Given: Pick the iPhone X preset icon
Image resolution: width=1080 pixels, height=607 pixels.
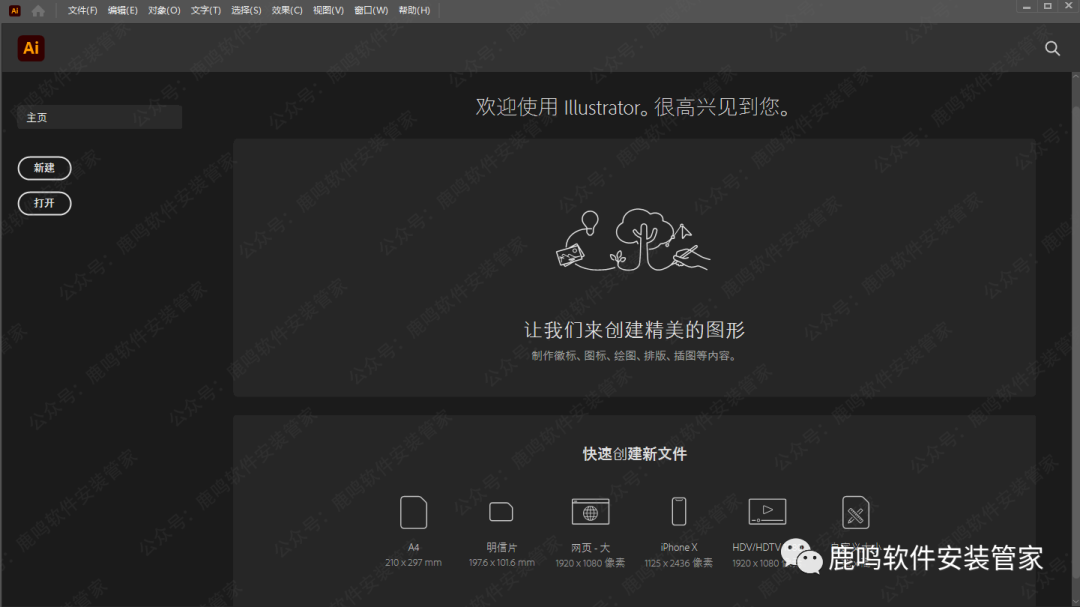Looking at the screenshot, I should pyautogui.click(x=678, y=512).
